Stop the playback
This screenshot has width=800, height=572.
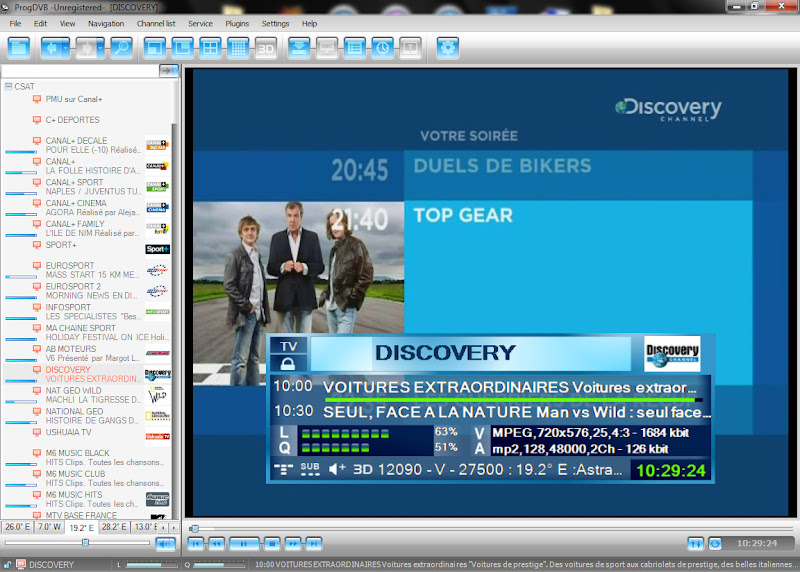coord(272,544)
